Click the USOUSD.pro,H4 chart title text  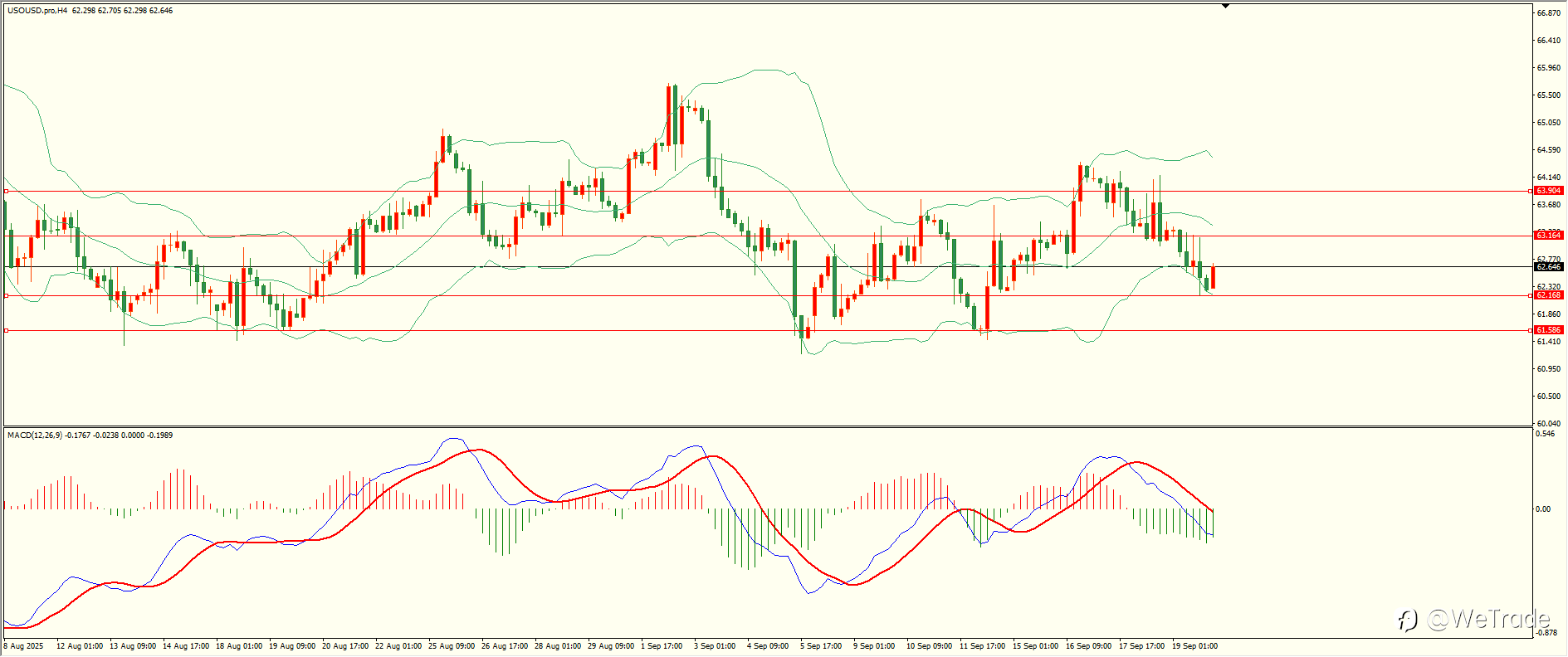37,11
